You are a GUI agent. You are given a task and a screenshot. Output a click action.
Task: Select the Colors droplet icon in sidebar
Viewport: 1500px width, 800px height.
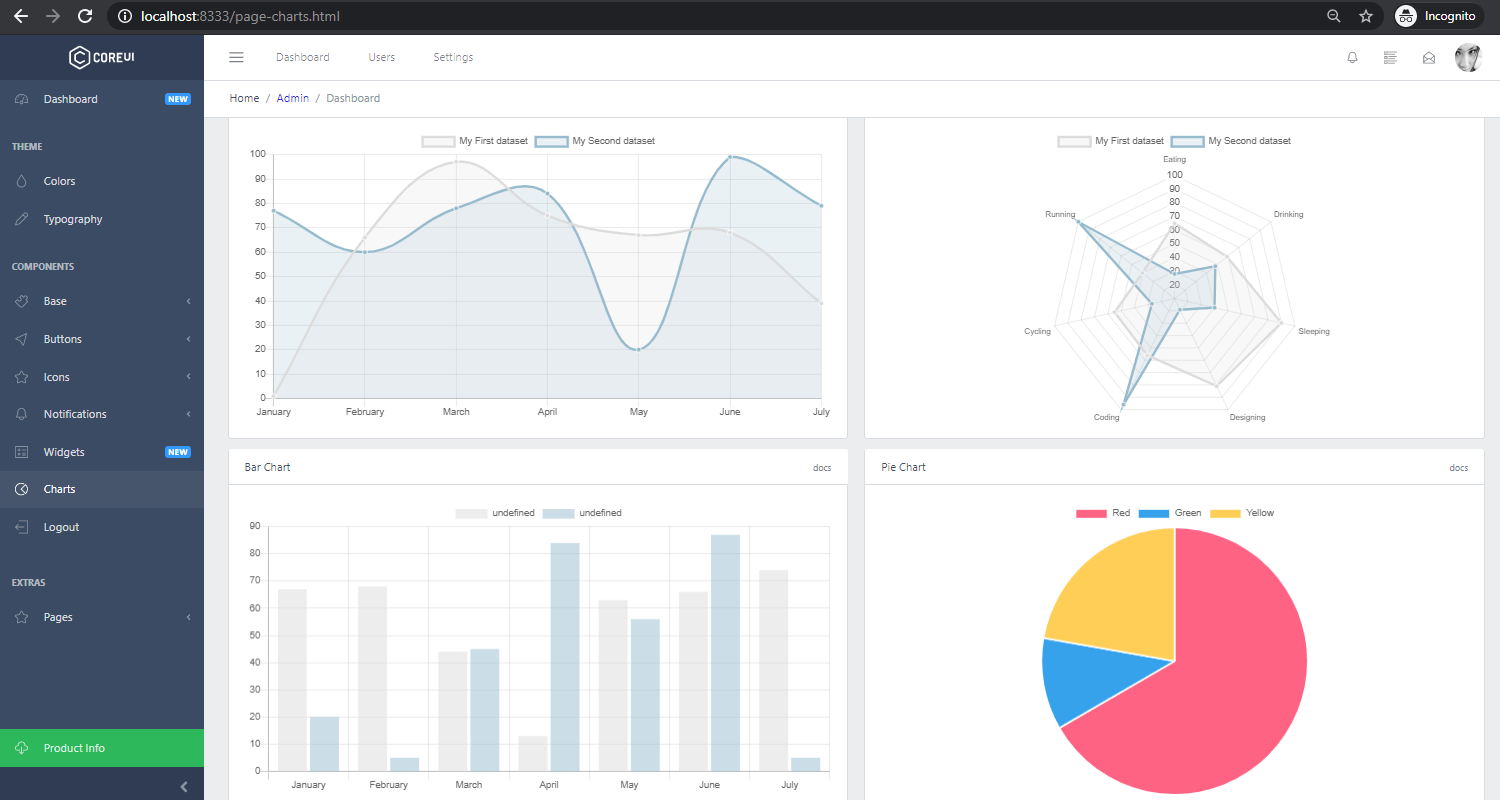coord(22,181)
